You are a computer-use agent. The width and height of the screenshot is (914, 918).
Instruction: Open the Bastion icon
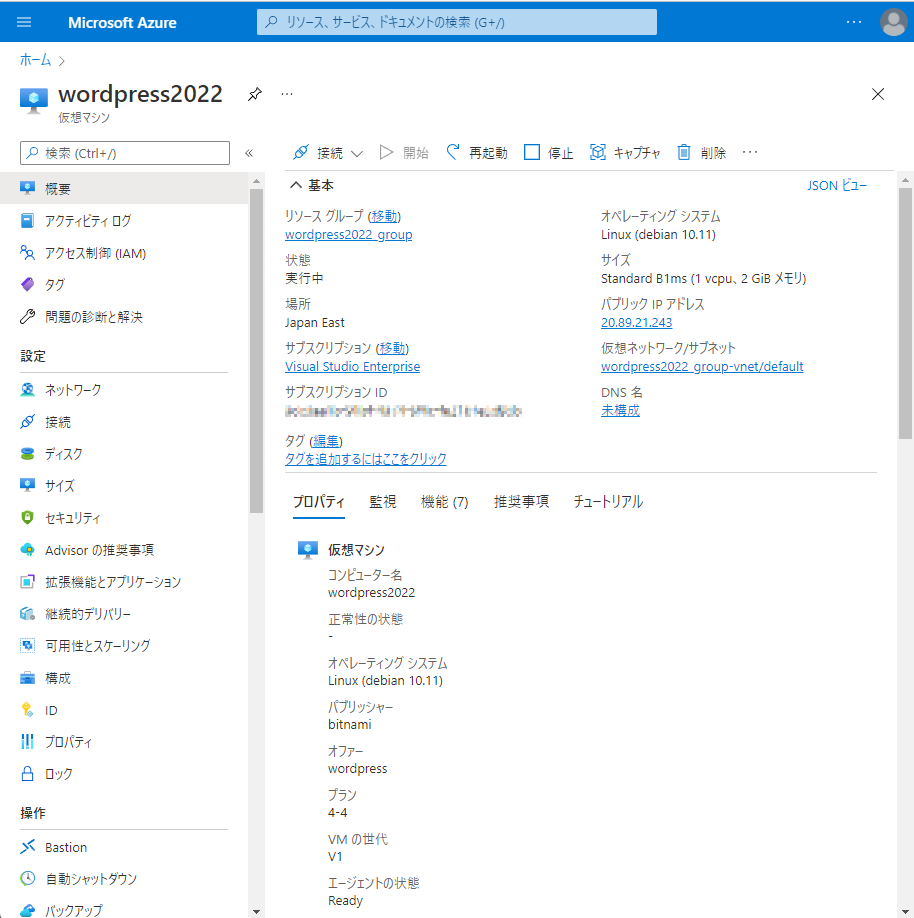(x=28, y=847)
